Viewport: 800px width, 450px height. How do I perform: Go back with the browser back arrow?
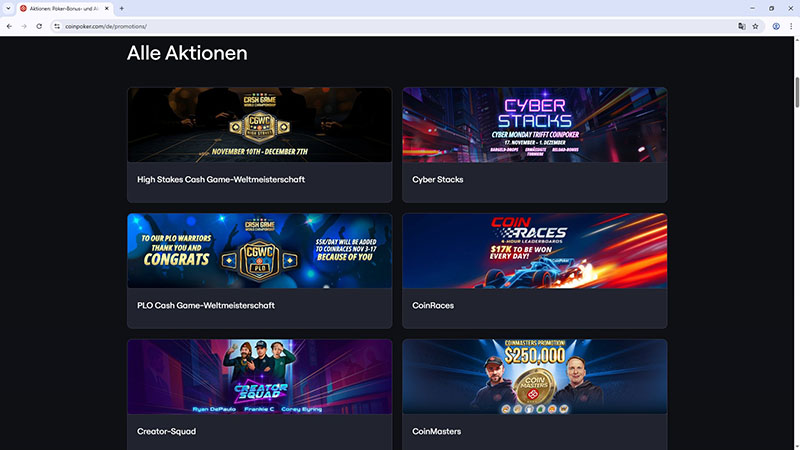click(x=9, y=26)
